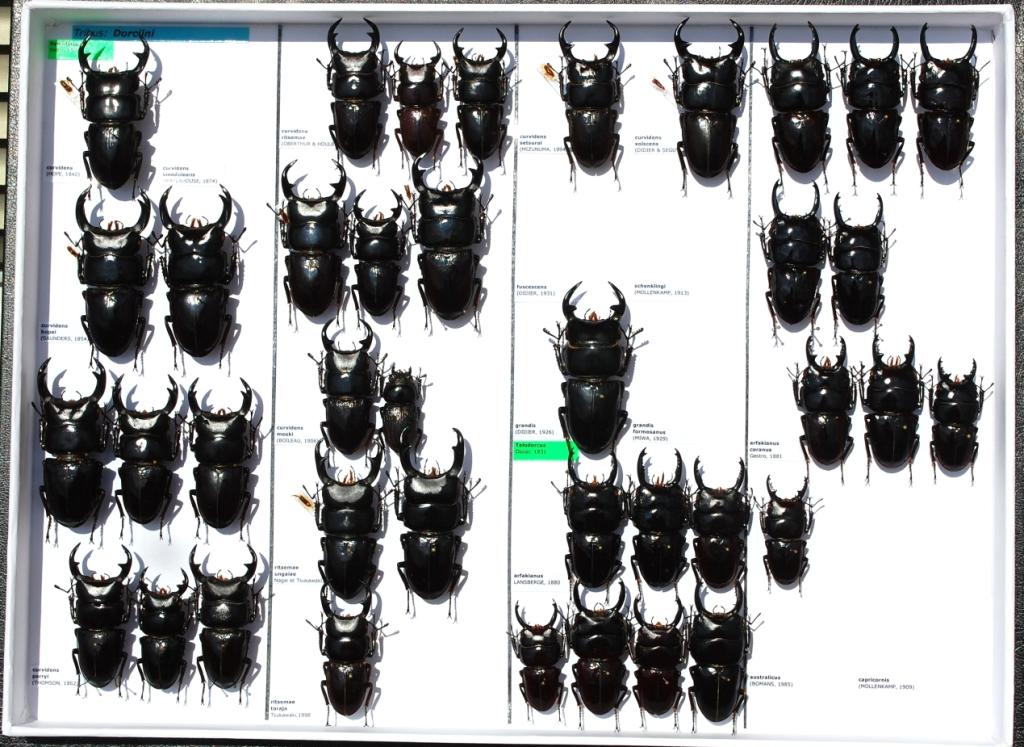Click the beetle beneath the 'Tribus: Dorcini' header

click(x=113, y=112)
